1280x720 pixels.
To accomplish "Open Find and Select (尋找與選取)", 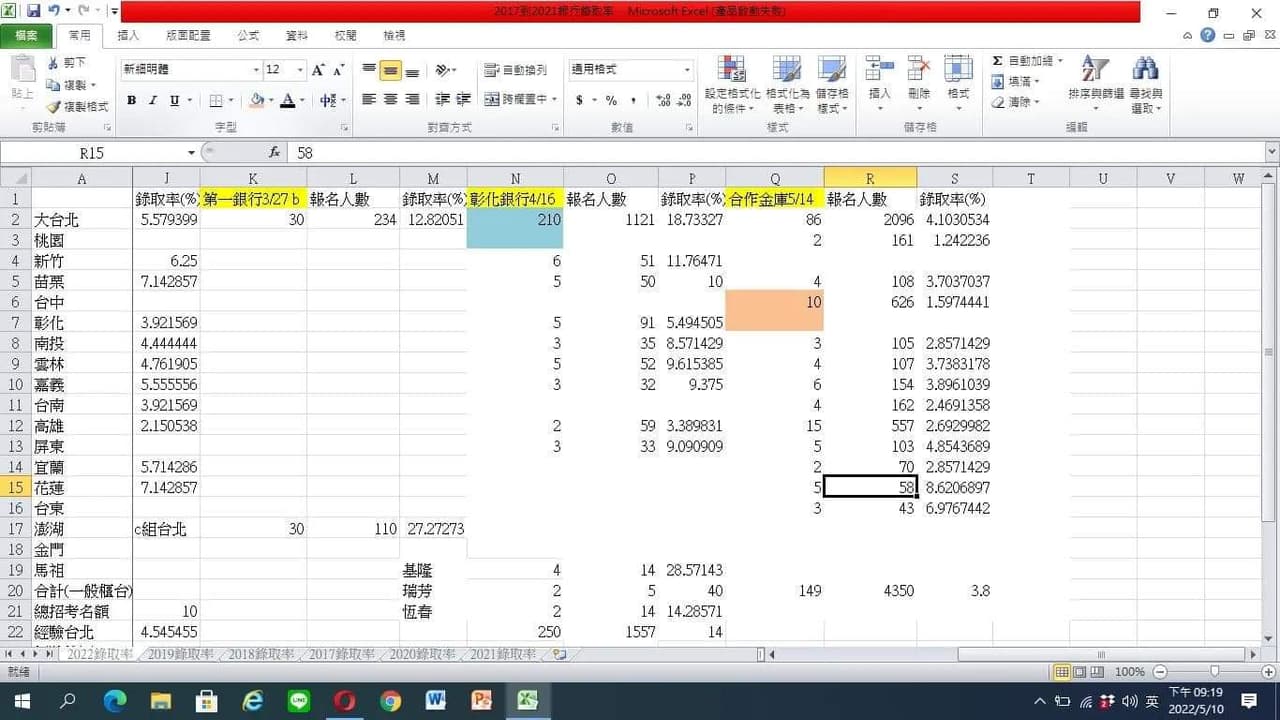I will pyautogui.click(x=1146, y=84).
